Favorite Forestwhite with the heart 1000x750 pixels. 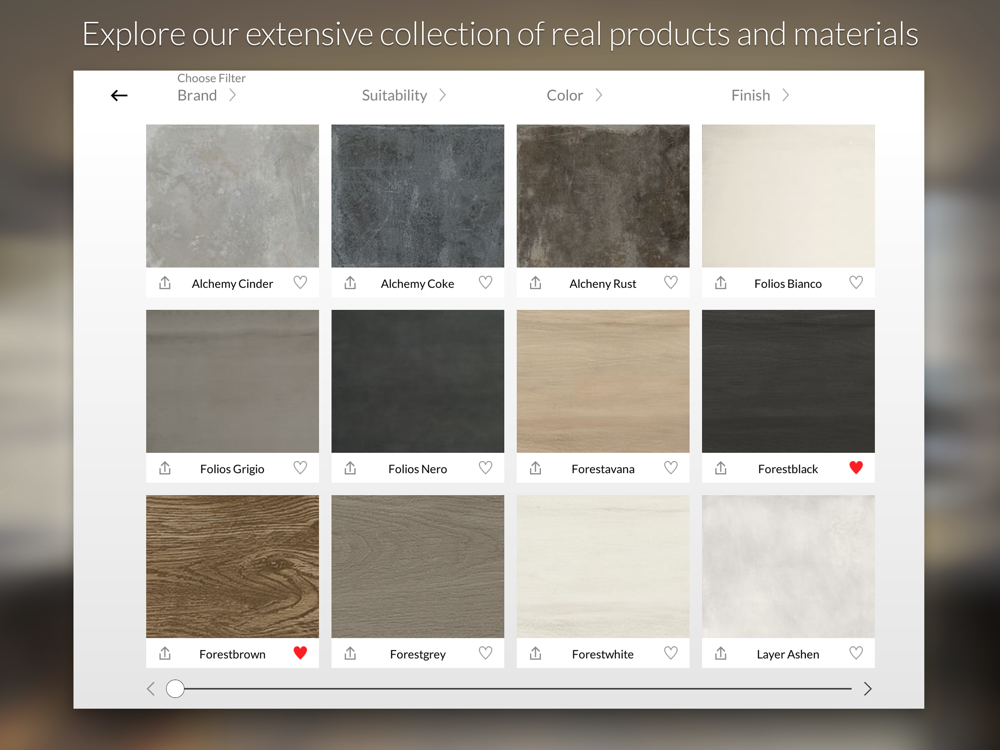[671, 652]
